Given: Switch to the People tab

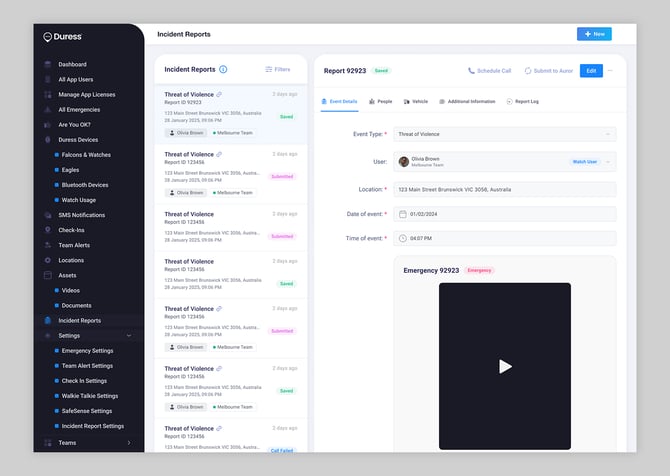Looking at the screenshot, I should click(380, 102).
